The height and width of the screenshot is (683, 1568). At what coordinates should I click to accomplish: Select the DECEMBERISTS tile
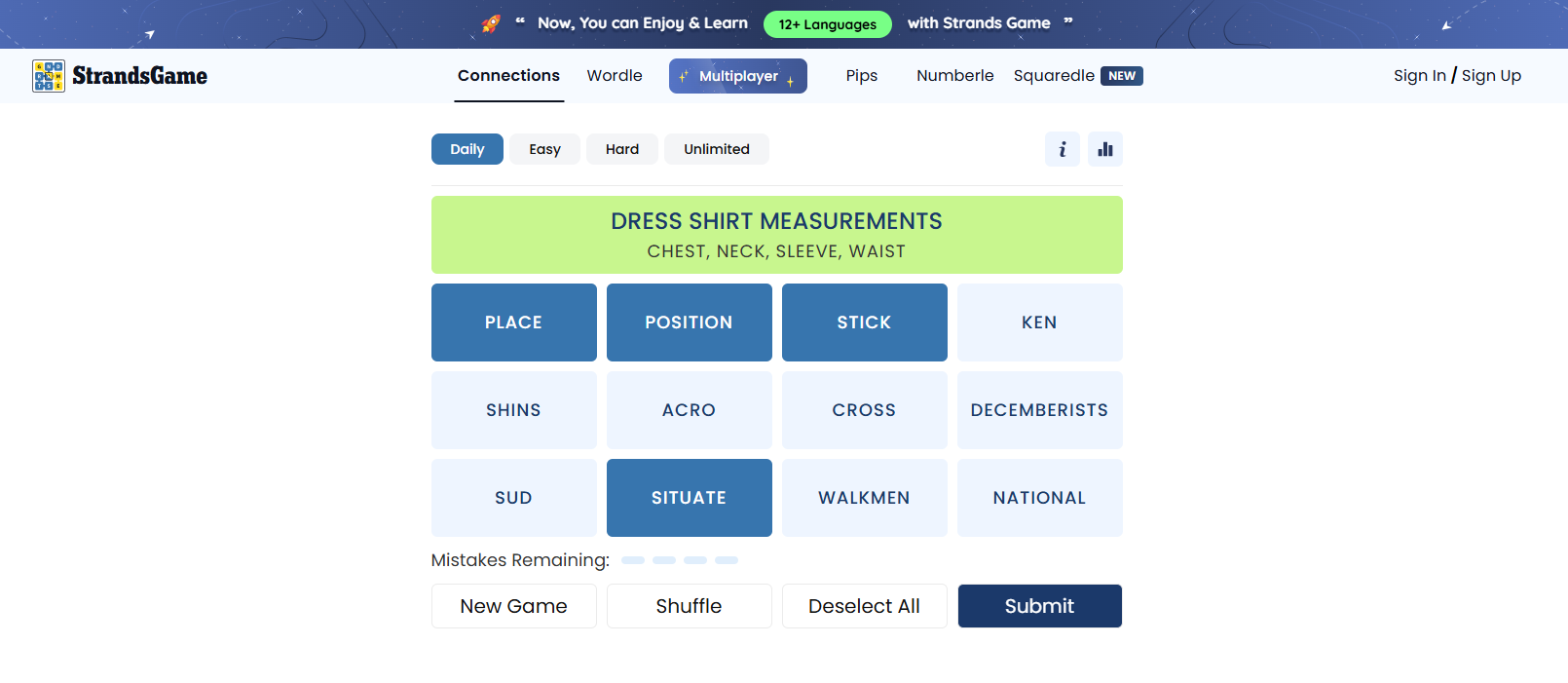pos(1040,410)
